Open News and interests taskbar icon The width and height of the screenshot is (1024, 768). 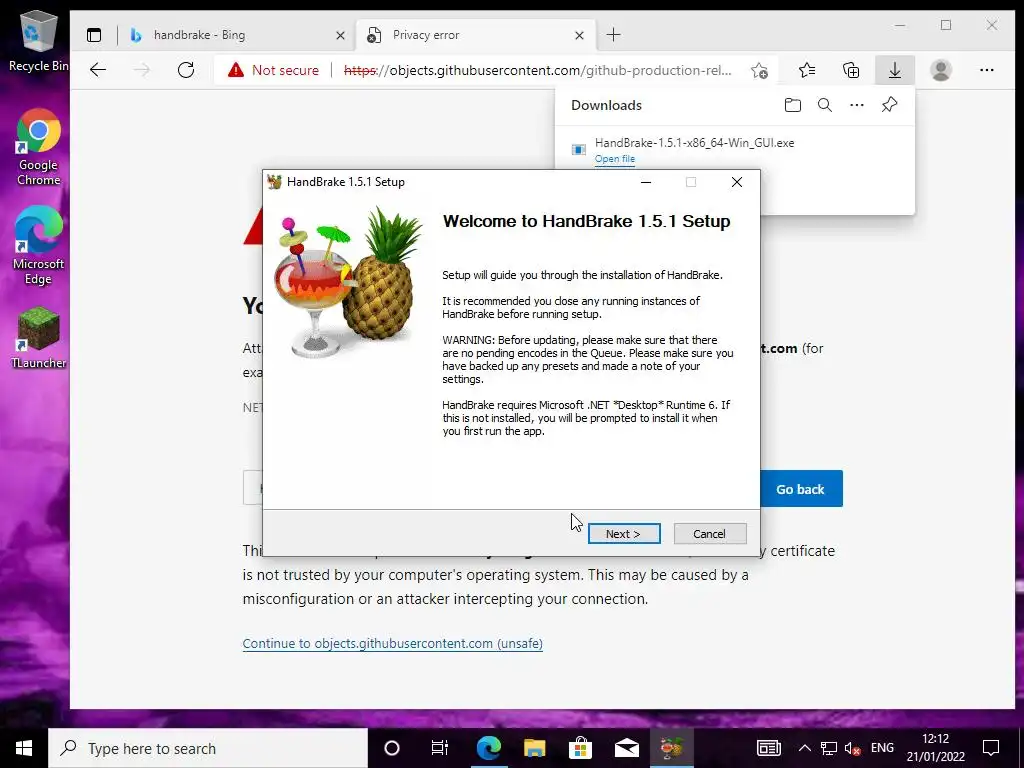point(769,748)
